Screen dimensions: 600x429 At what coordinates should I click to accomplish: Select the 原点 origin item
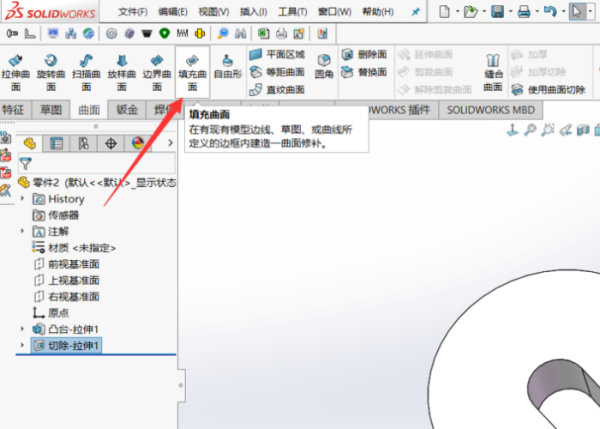point(51,313)
